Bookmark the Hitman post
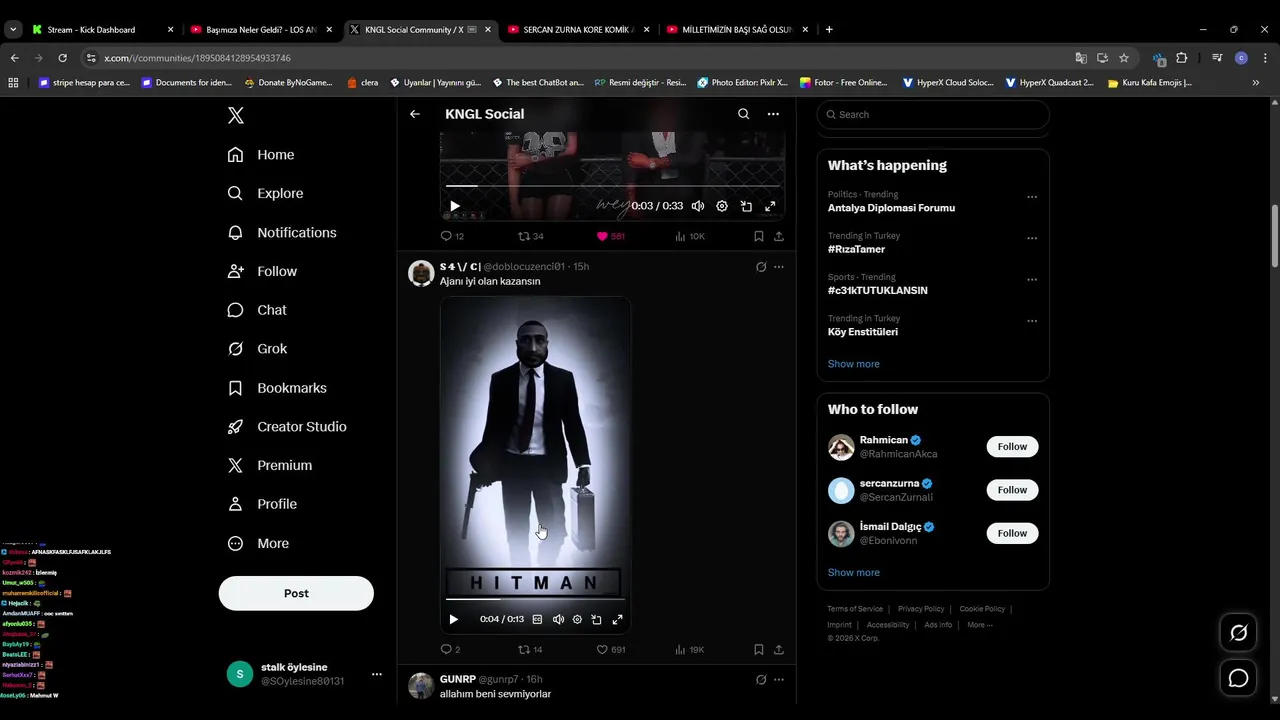This screenshot has height=720, width=1280. click(x=759, y=649)
